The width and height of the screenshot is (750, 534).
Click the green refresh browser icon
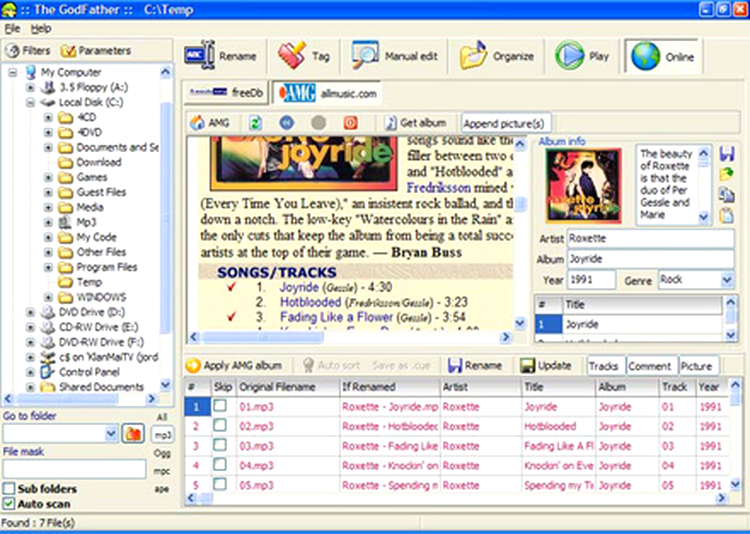pyautogui.click(x=255, y=123)
